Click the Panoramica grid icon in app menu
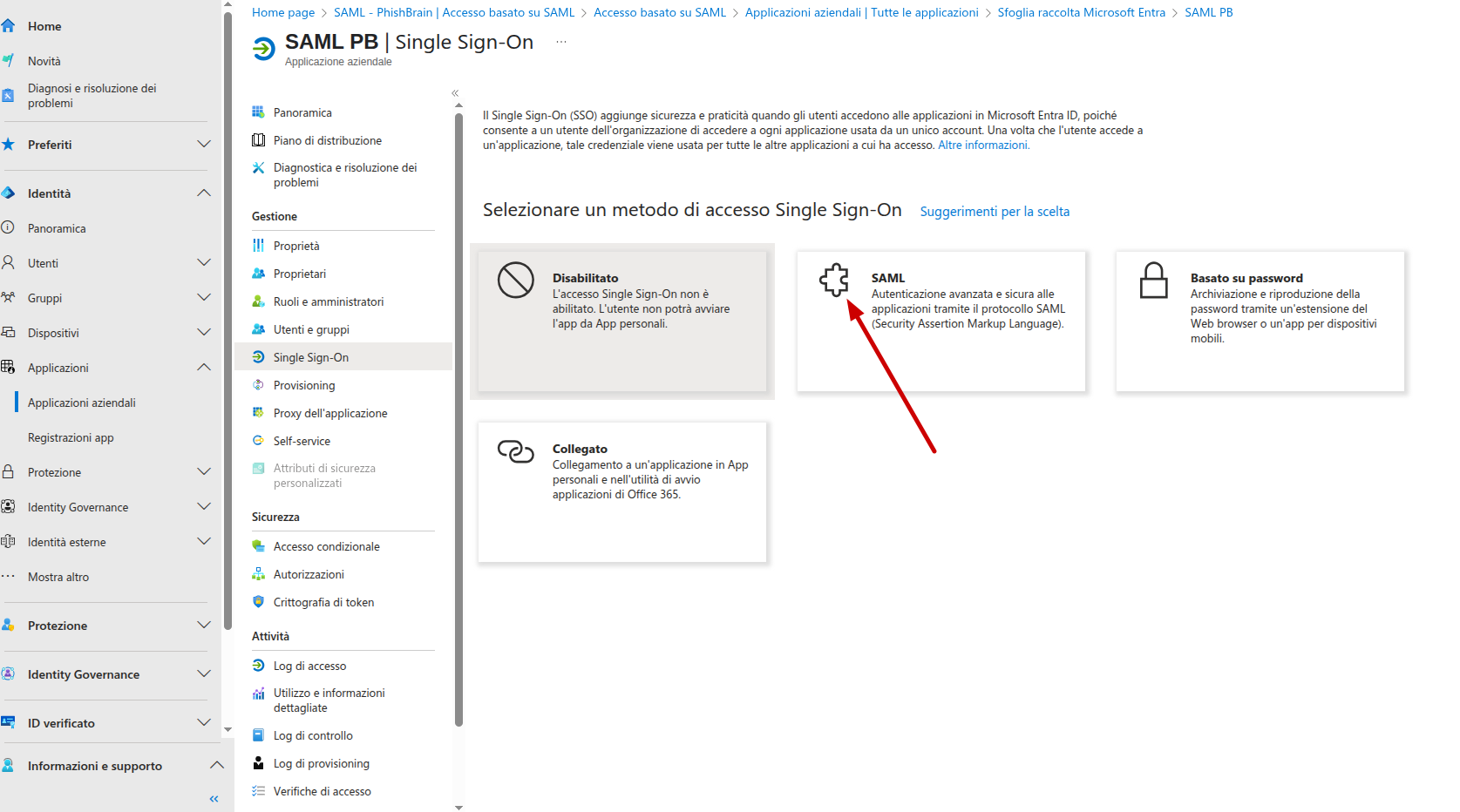The image size is (1460, 812). [x=258, y=112]
